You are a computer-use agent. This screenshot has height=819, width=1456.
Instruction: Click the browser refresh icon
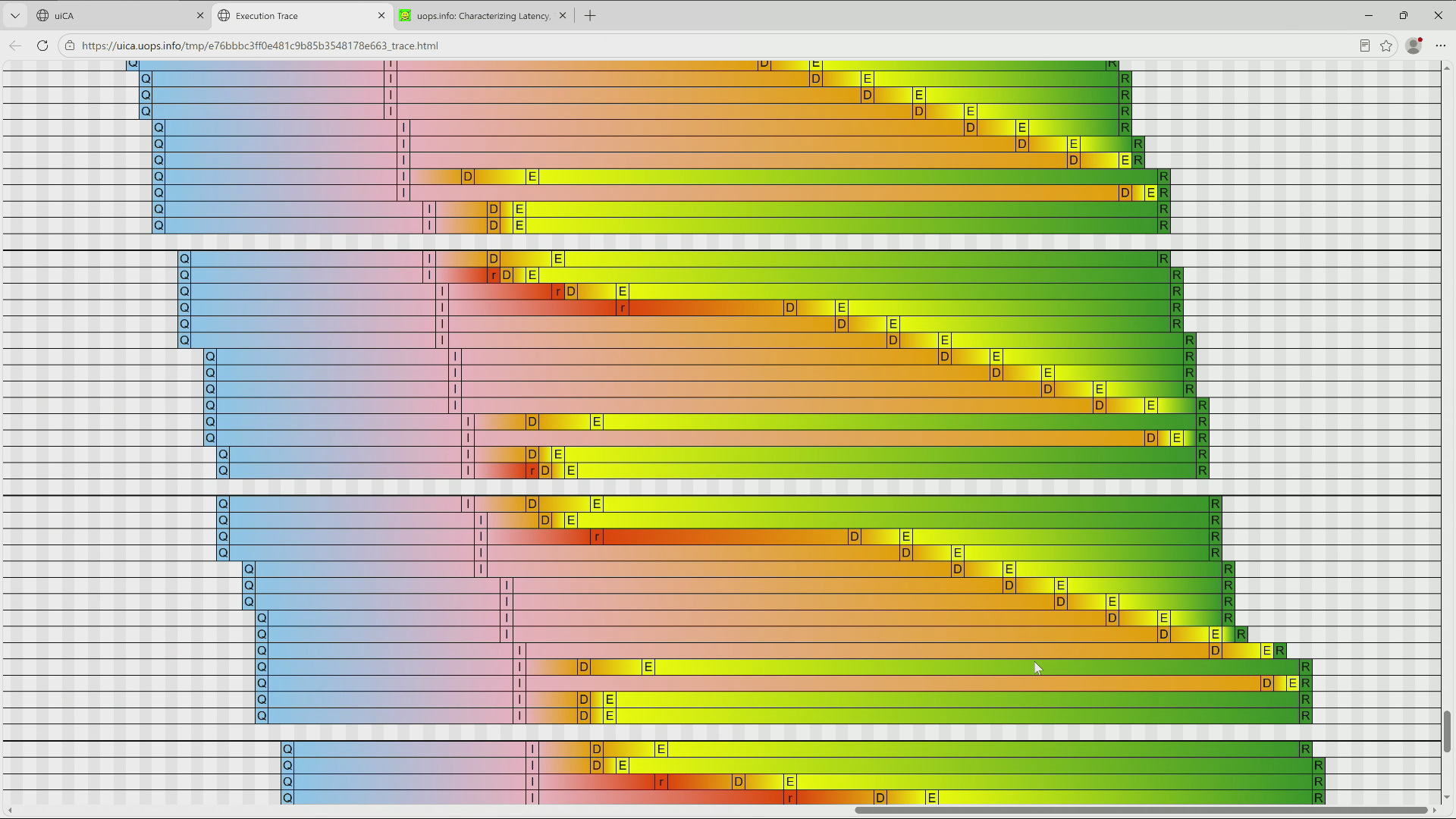42,45
